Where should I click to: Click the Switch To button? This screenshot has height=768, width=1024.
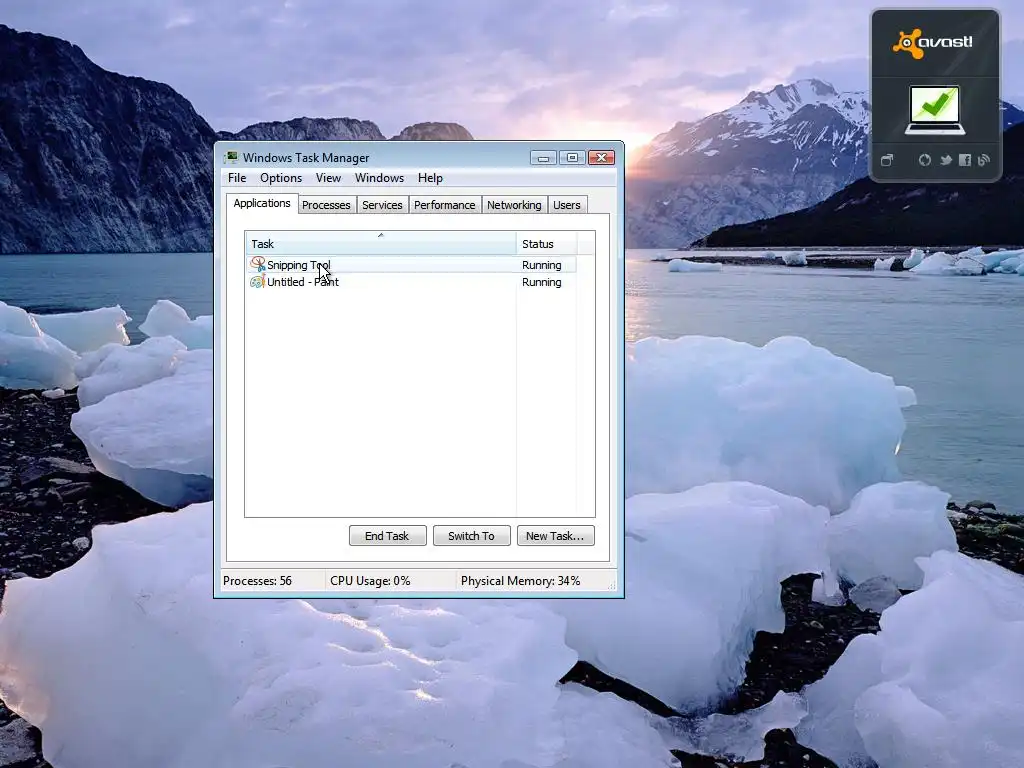(x=472, y=536)
